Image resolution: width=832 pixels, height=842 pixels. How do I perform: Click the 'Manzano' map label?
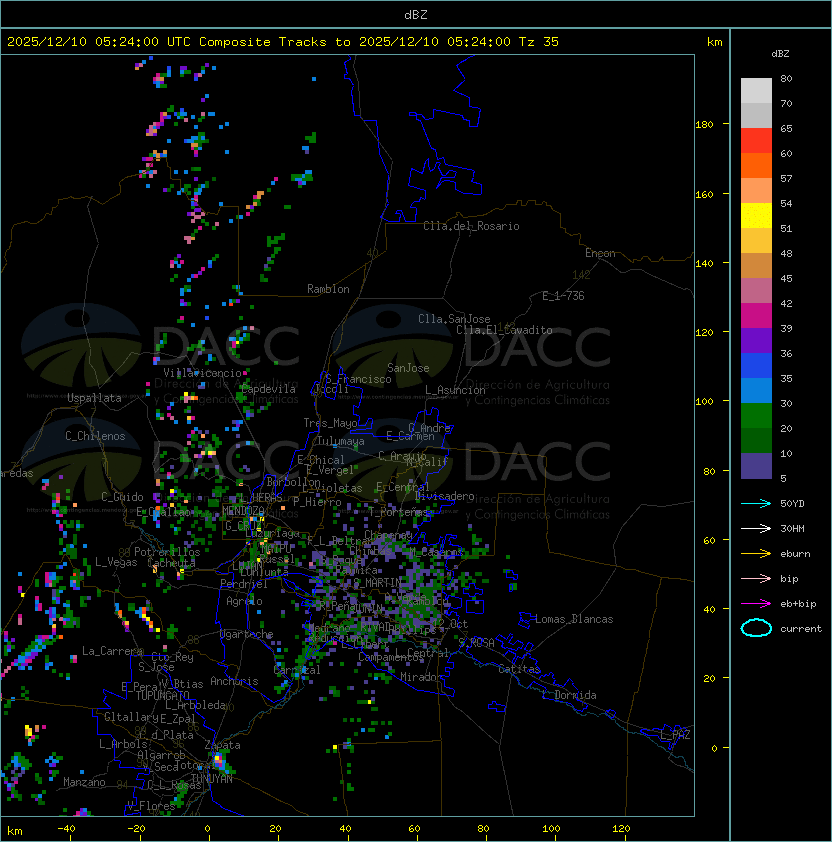(x=84, y=782)
